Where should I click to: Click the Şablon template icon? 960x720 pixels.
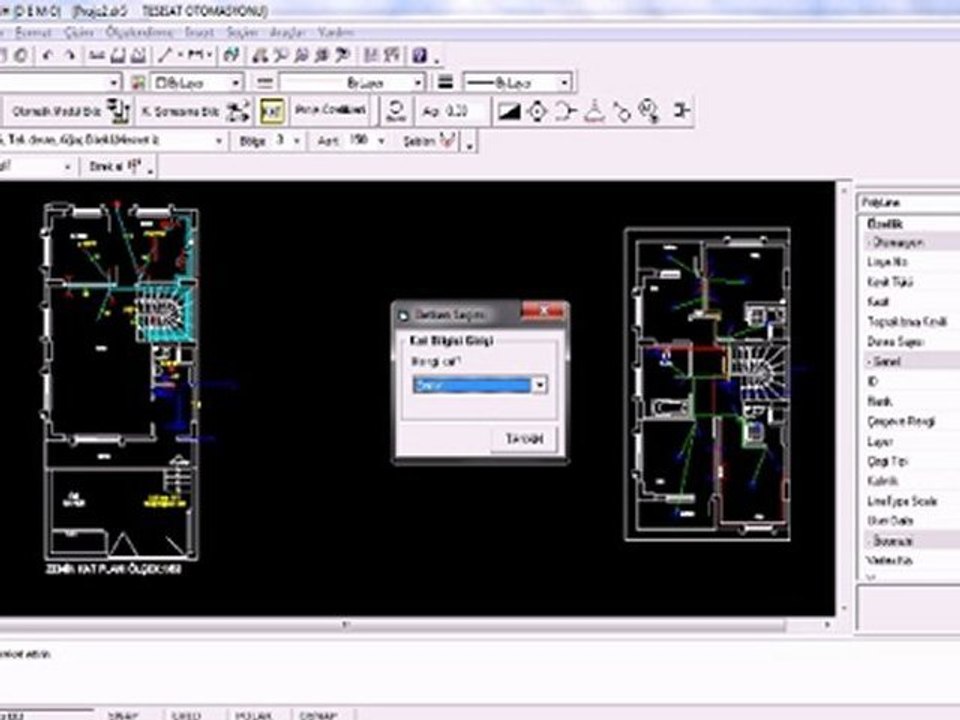[x=449, y=141]
